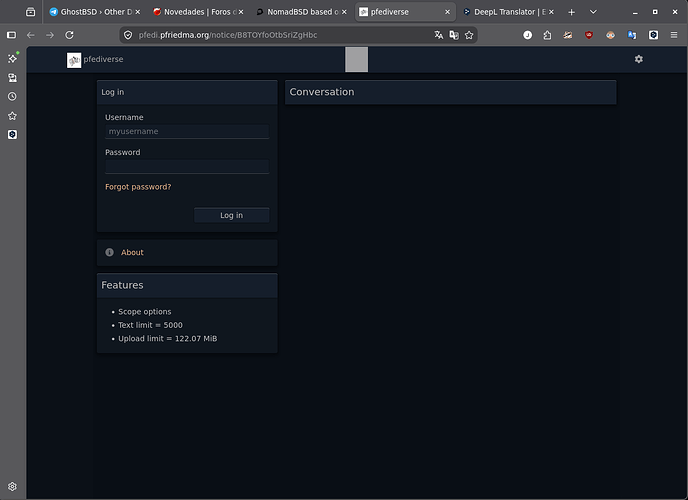
Task: Open a new tab with plus button
Action: click(571, 12)
